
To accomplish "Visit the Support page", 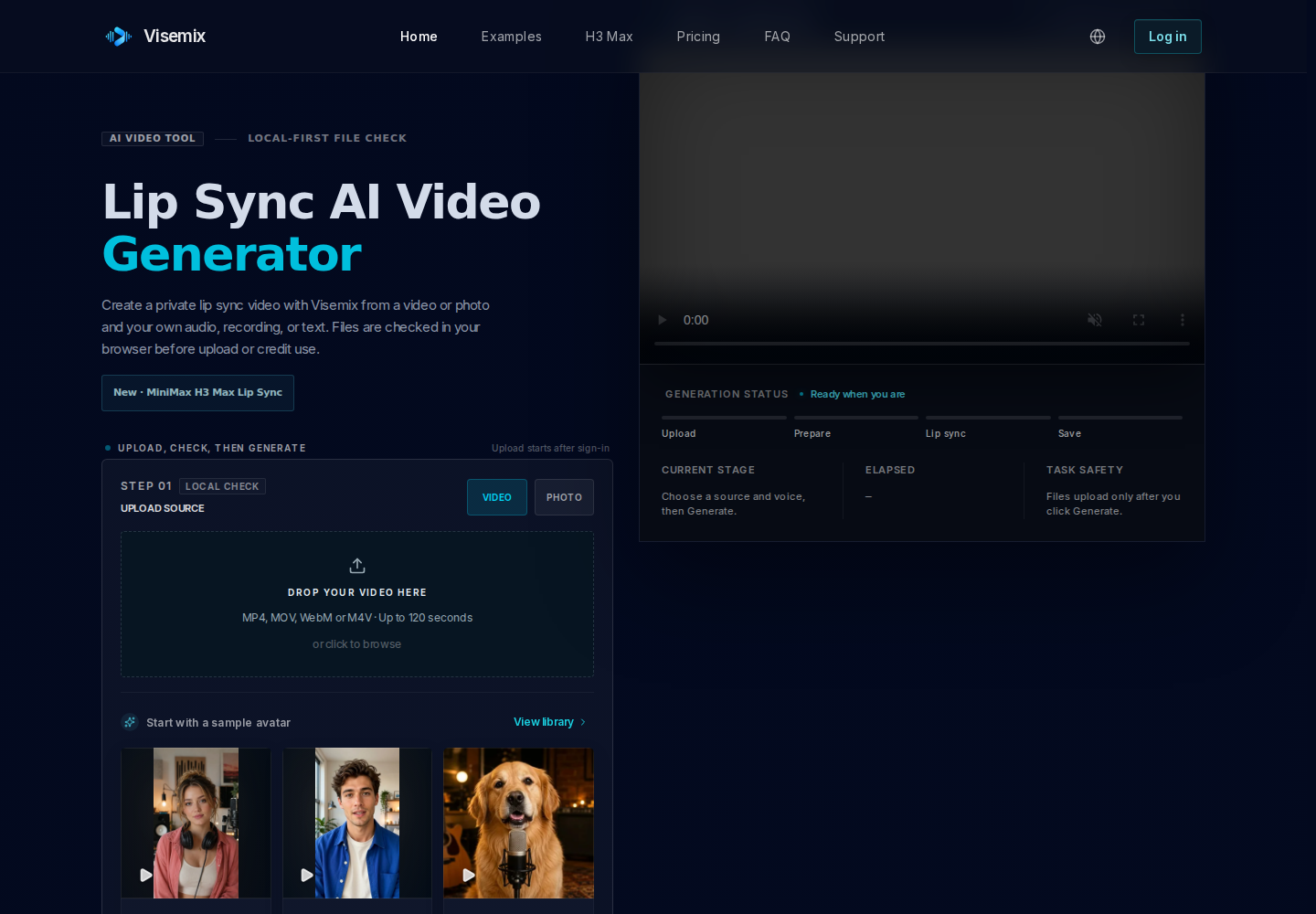I will coord(859,37).
